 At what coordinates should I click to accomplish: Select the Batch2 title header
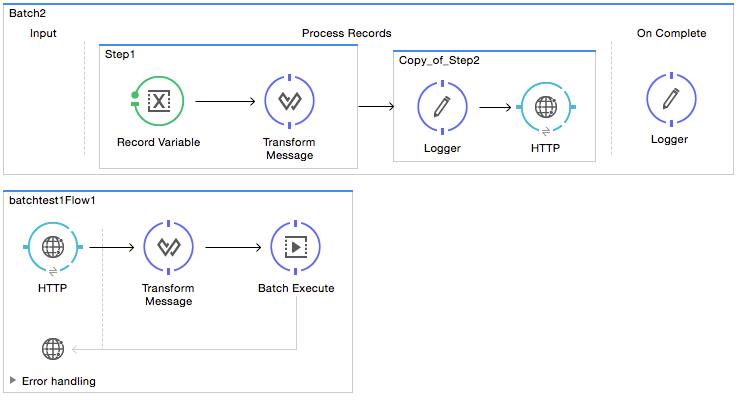[29, 11]
